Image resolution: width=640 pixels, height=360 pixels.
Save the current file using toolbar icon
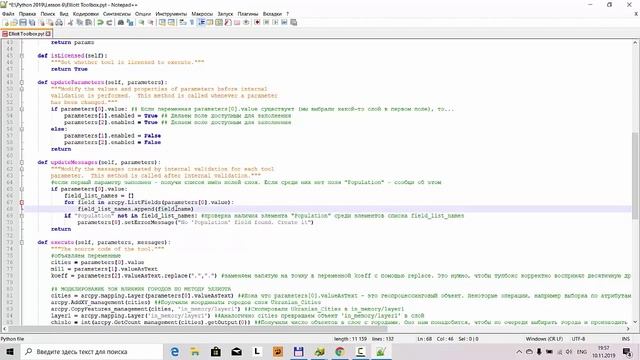click(23, 22)
